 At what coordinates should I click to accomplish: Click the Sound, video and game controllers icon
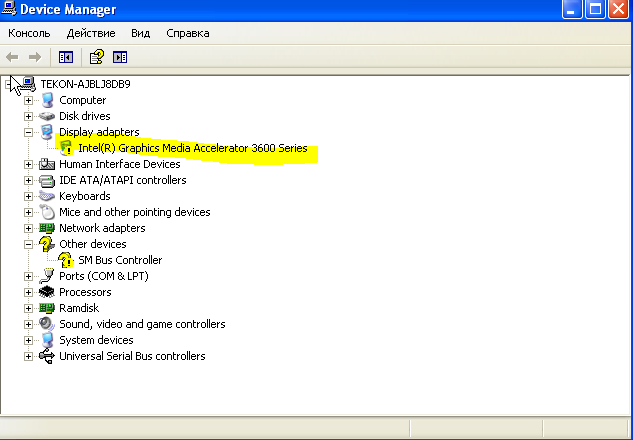pyautogui.click(x=47, y=324)
